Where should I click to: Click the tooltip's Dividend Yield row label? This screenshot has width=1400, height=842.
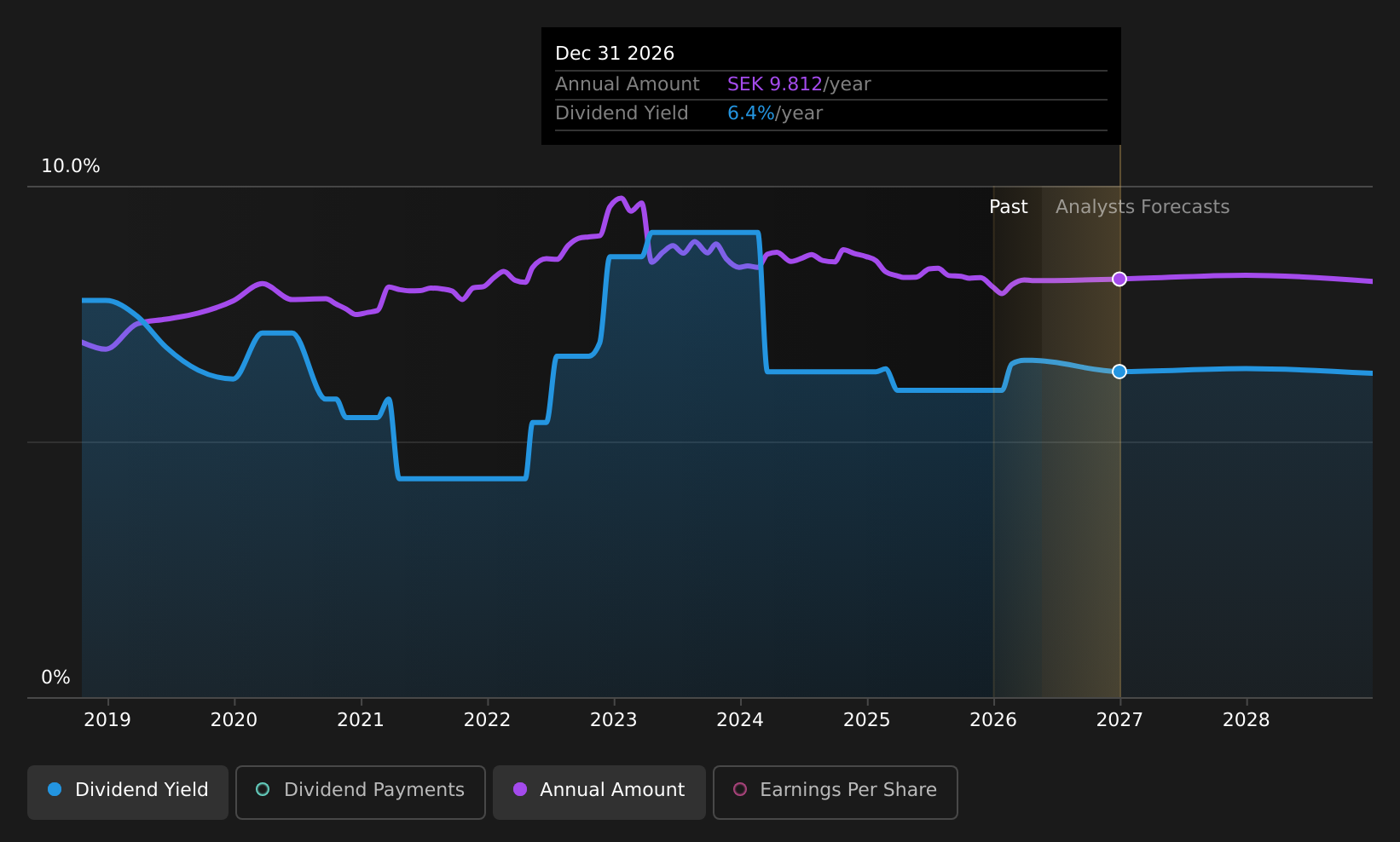pyautogui.click(x=622, y=113)
